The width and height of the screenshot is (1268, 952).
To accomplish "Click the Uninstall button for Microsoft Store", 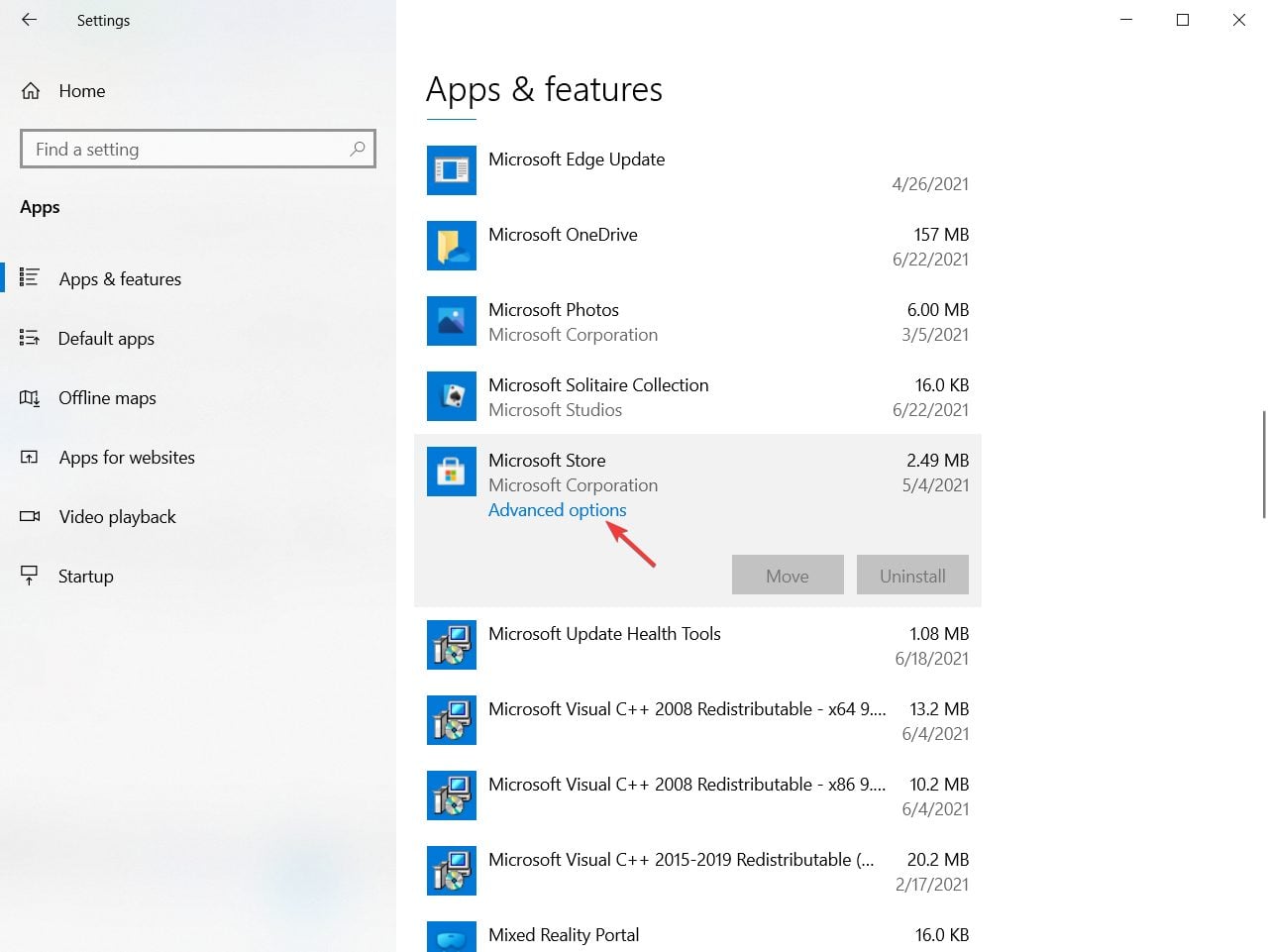I will pyautogui.click(x=911, y=575).
